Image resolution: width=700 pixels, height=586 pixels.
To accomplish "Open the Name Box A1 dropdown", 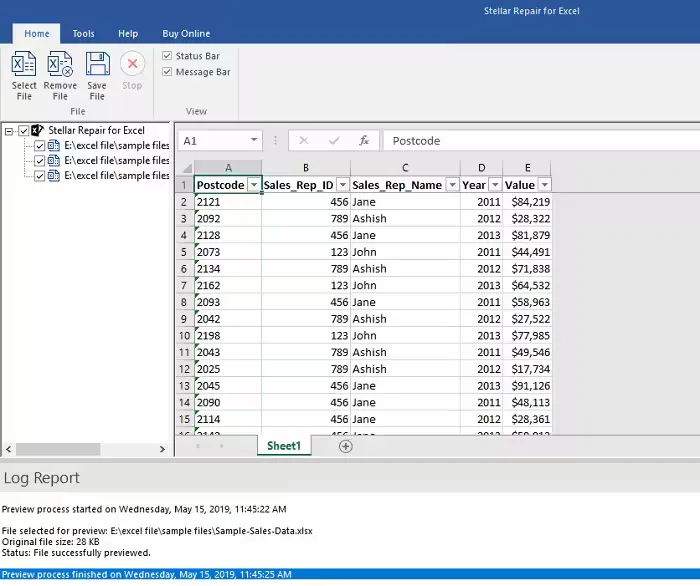I will [x=254, y=140].
